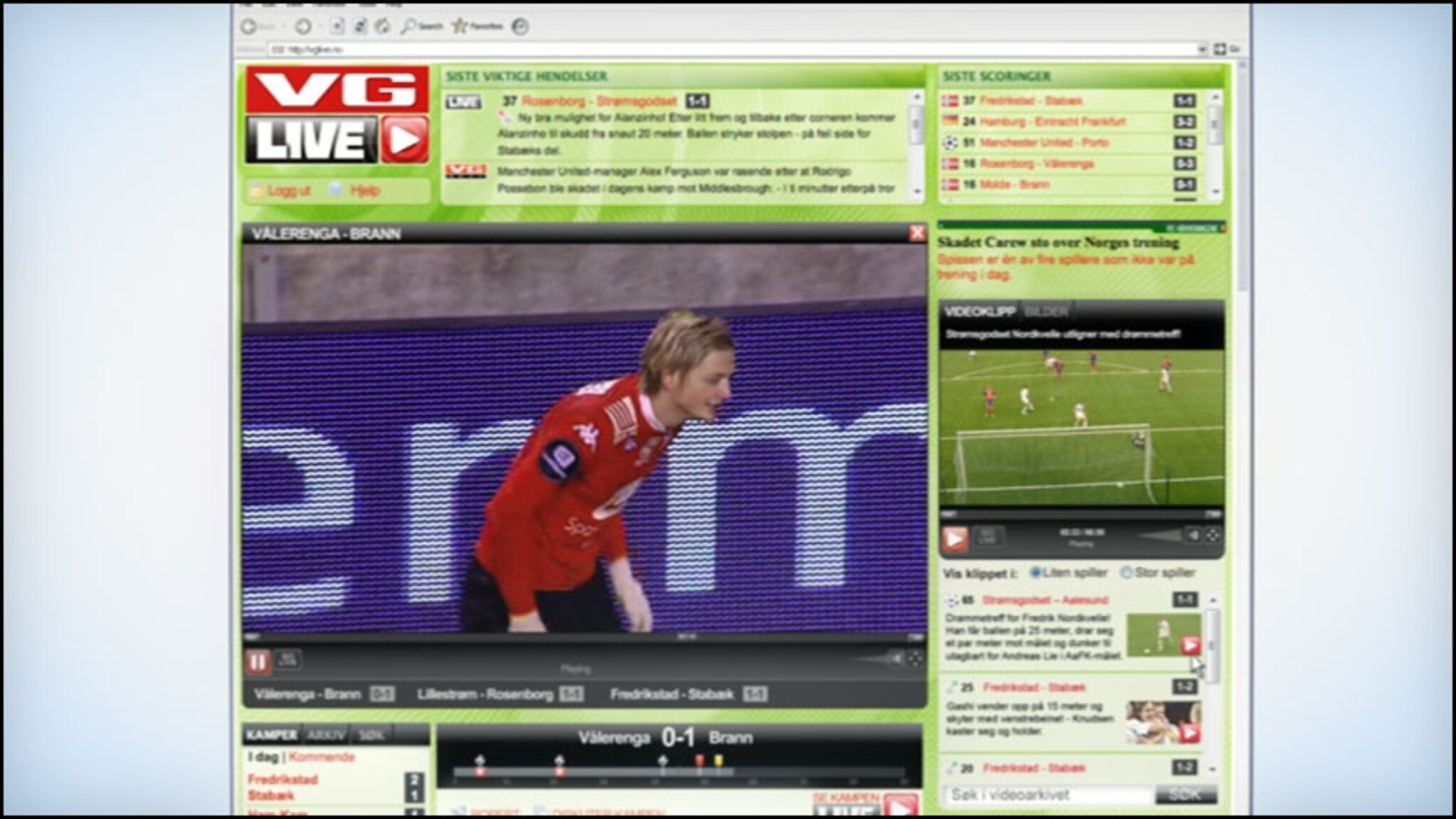Click the browser Home icon
The height and width of the screenshot is (819, 1456).
click(x=383, y=26)
